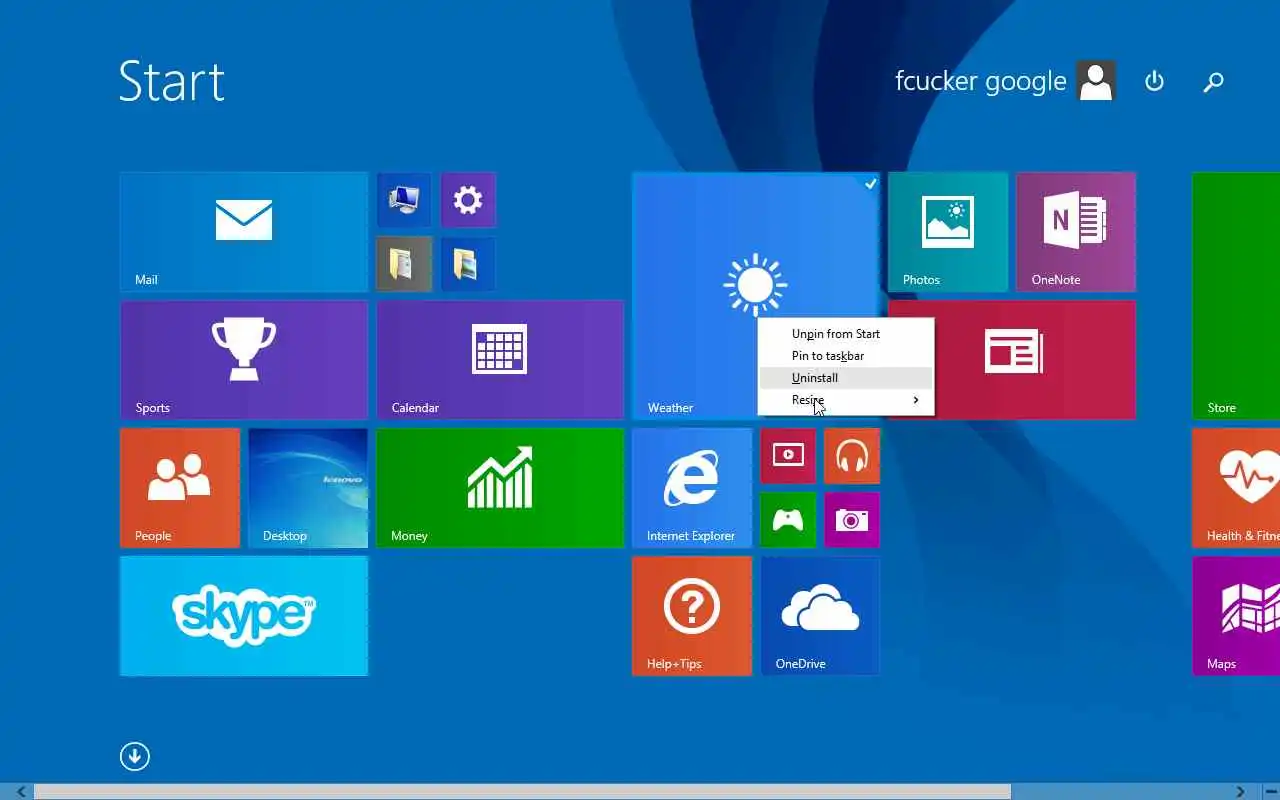Uncheck the Weather tile selection checkmark
Image resolution: width=1280 pixels, height=800 pixels.
870,184
